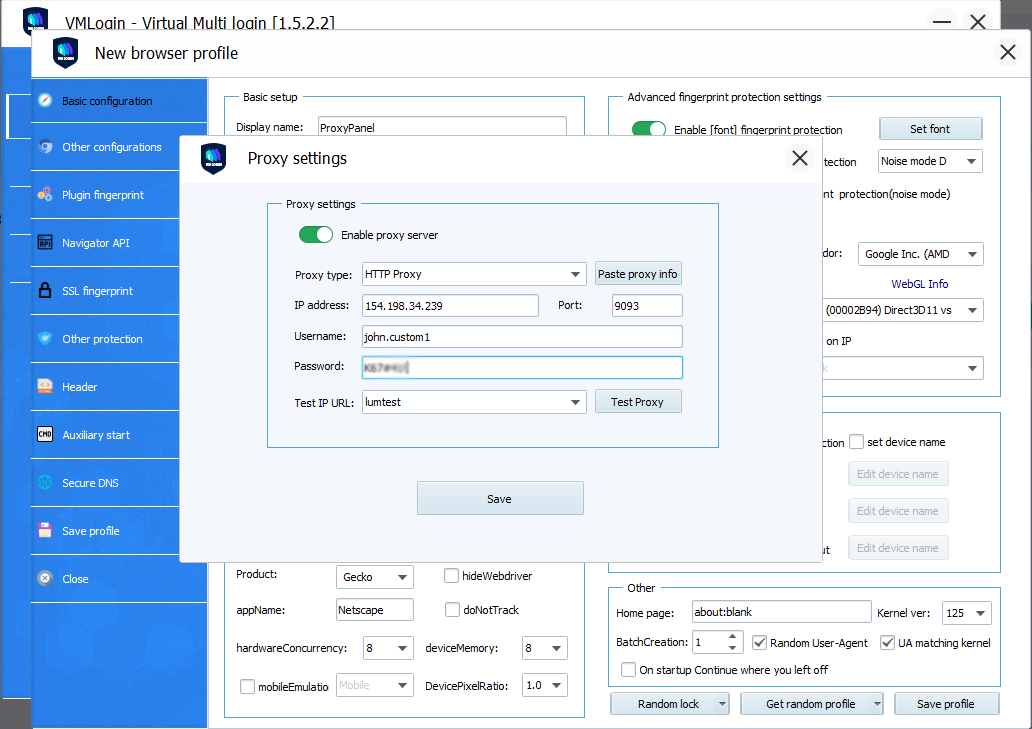Click the Save profile floppy disk icon

pos(45,531)
